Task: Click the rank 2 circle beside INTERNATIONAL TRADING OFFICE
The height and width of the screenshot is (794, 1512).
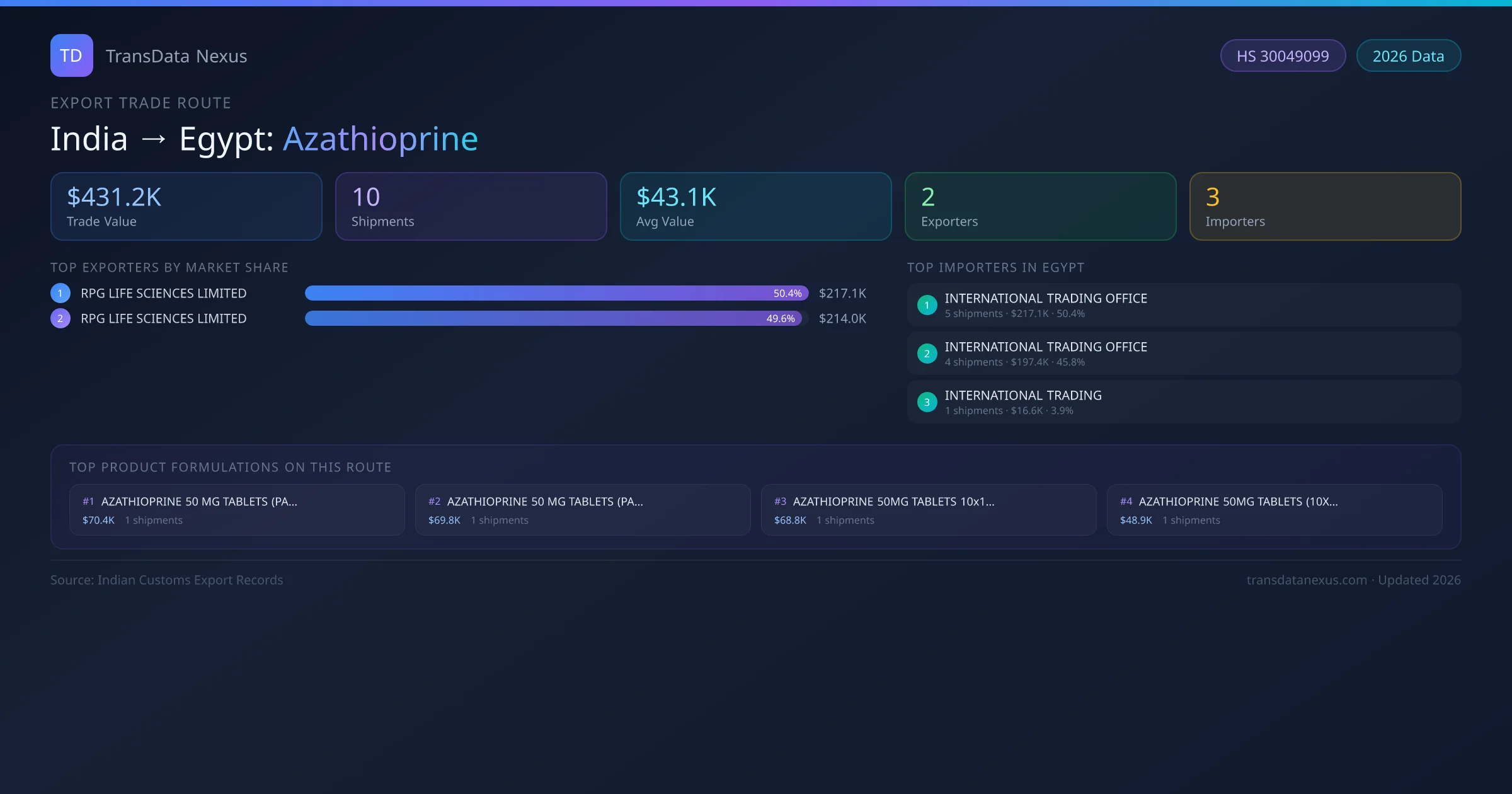Action: pyautogui.click(x=927, y=354)
